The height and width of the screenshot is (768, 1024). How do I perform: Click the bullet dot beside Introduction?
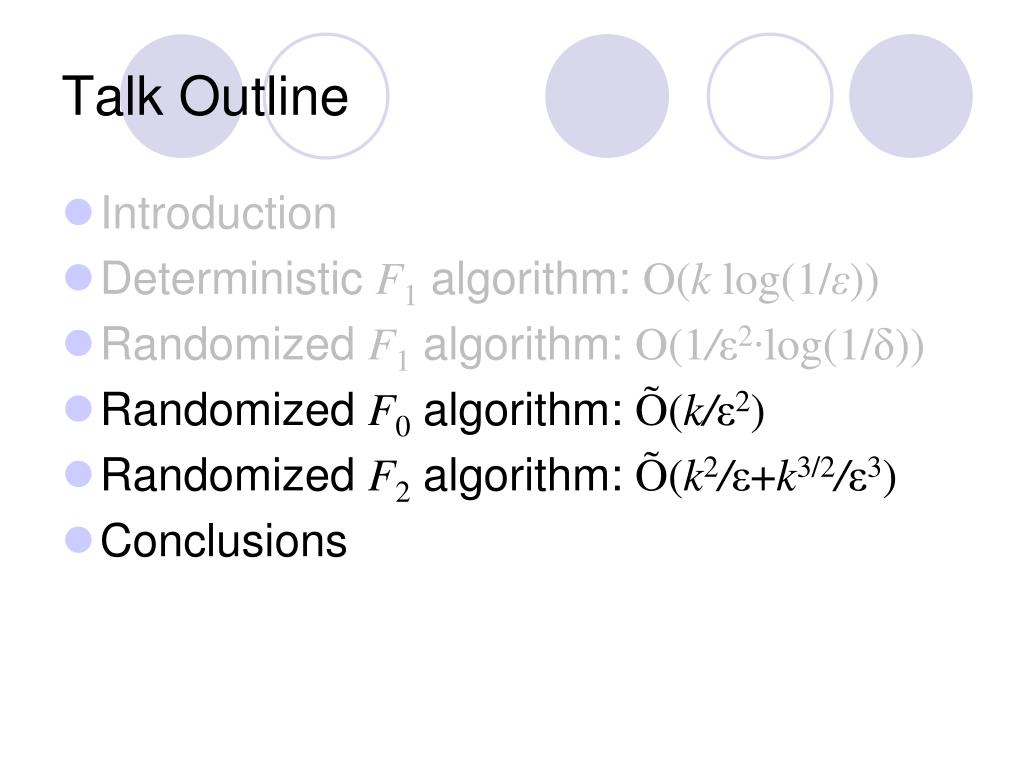click(78, 212)
